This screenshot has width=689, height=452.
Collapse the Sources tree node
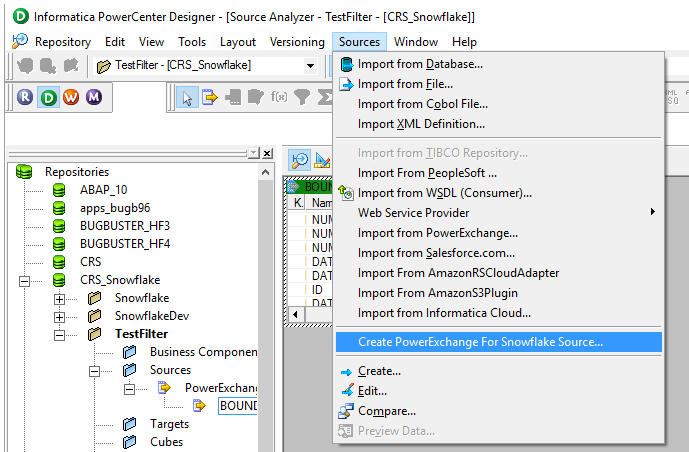[x=95, y=370]
